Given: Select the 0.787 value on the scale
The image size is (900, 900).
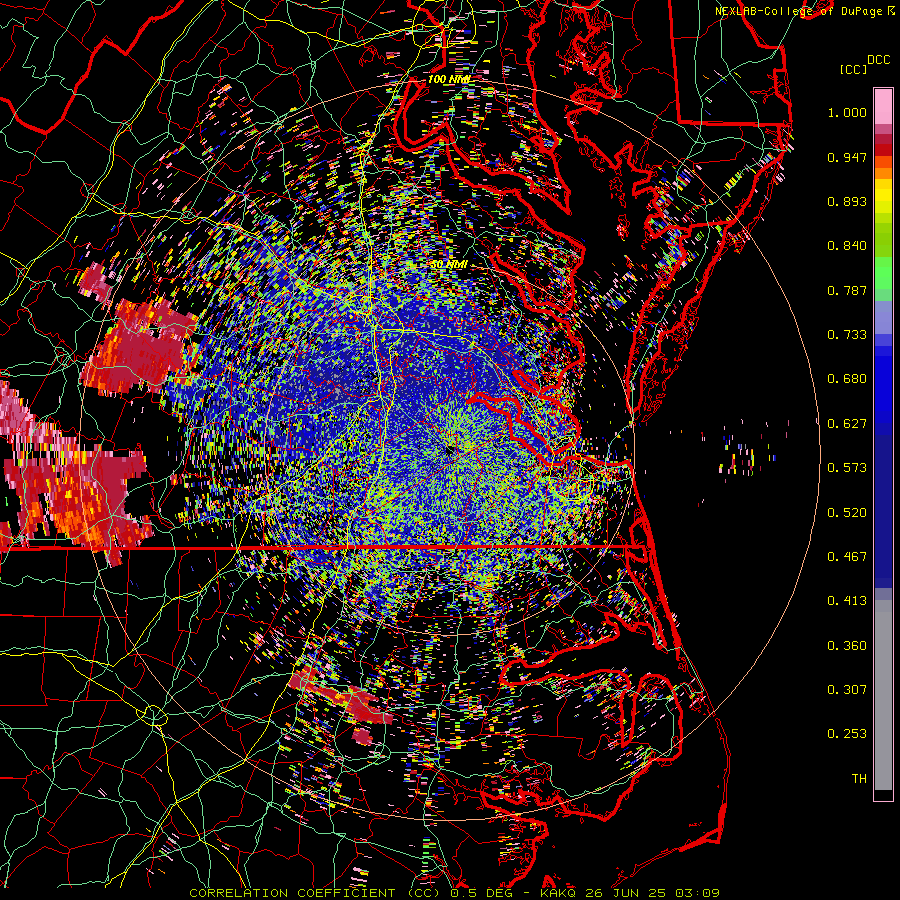Looking at the screenshot, I should [x=847, y=290].
